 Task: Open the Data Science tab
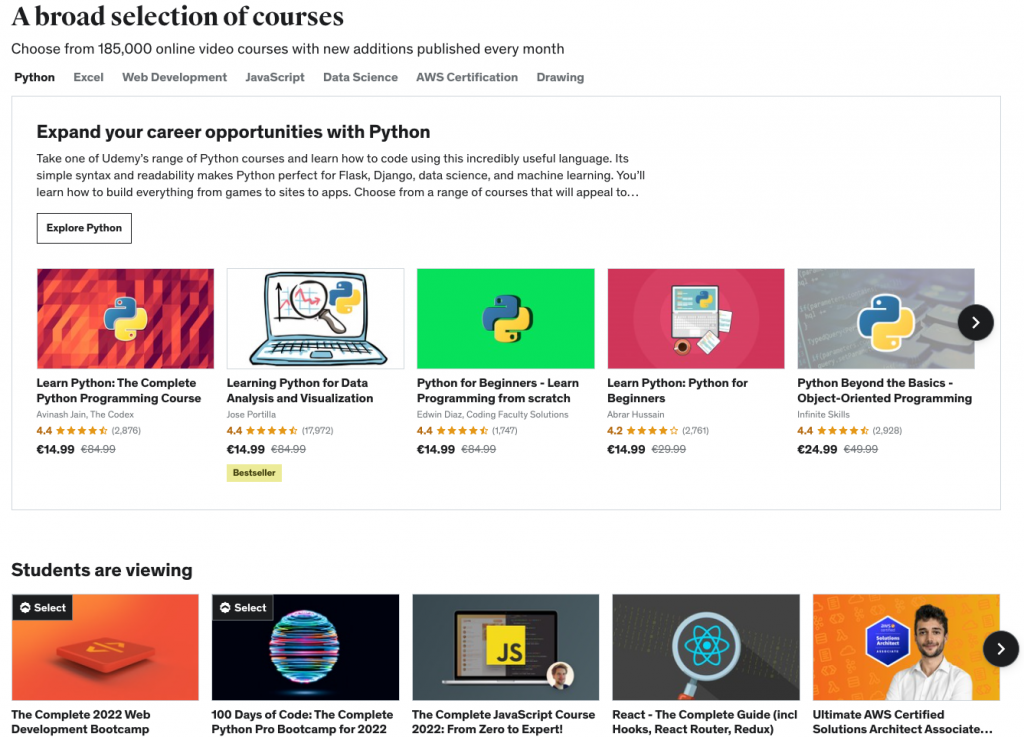(x=360, y=77)
